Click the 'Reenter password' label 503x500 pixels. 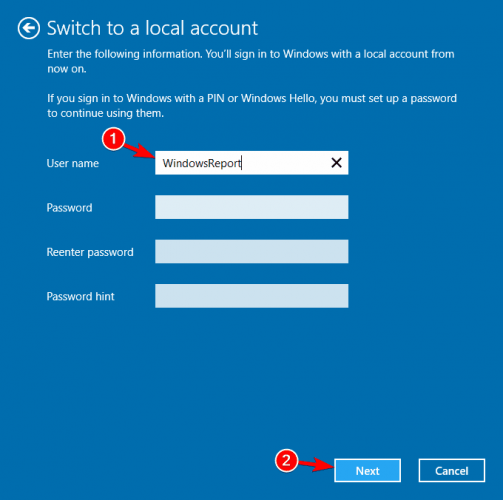90,252
